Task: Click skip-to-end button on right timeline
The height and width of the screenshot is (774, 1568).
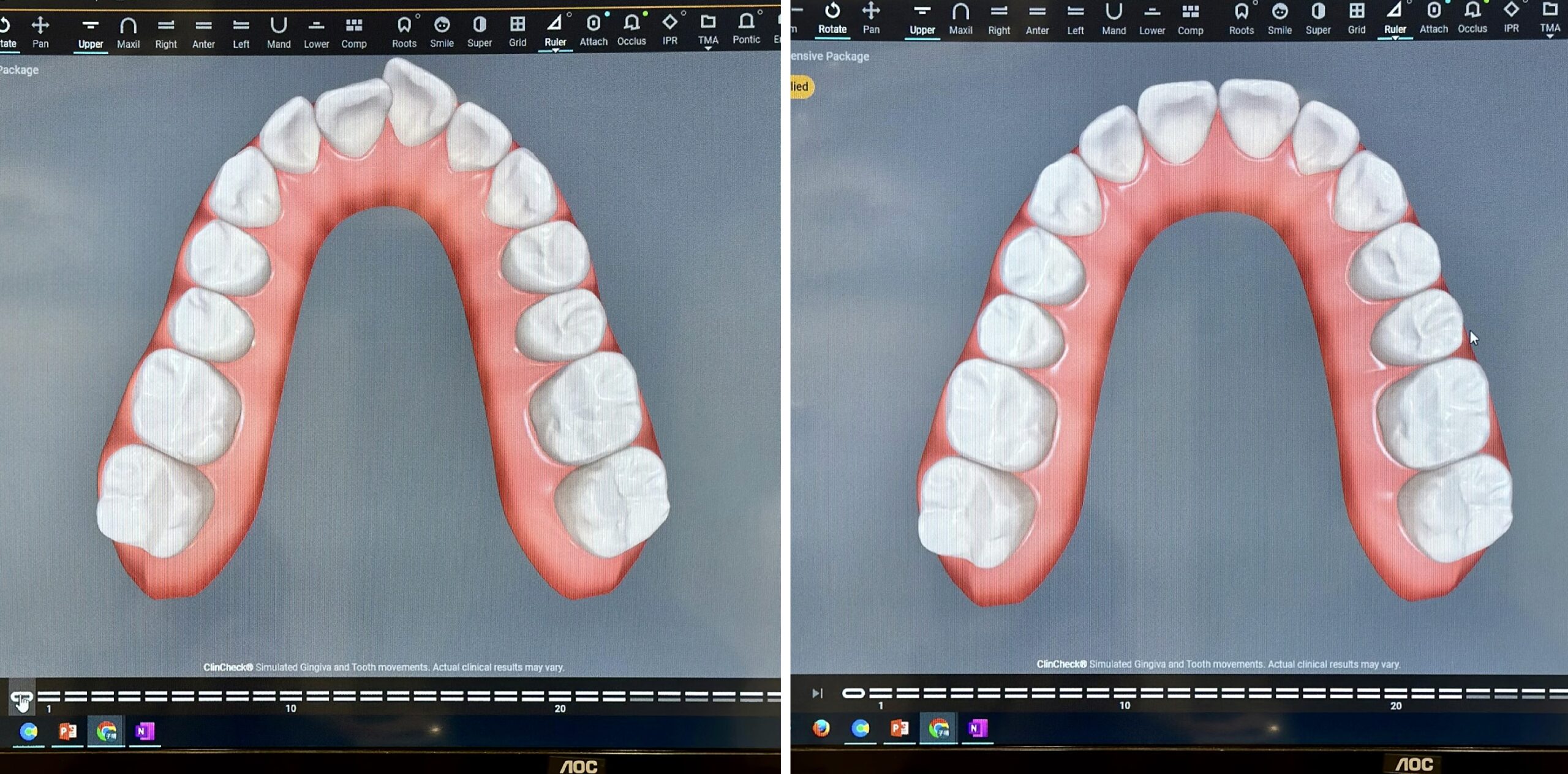Action: [817, 693]
